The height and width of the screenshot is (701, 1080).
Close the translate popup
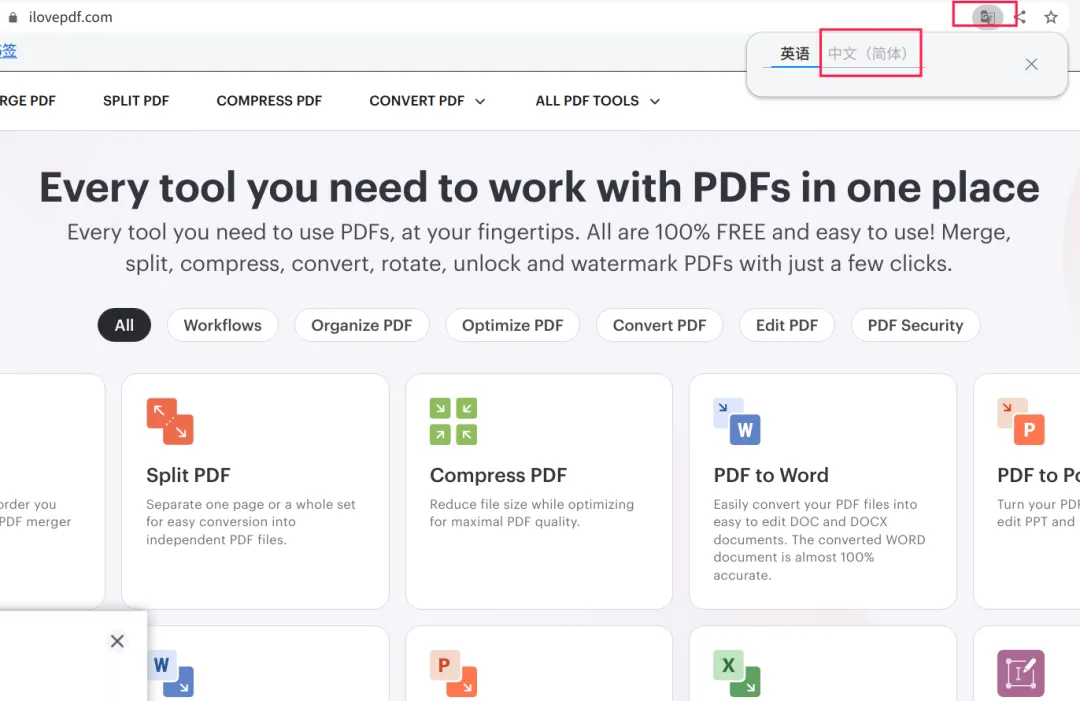(x=1031, y=64)
